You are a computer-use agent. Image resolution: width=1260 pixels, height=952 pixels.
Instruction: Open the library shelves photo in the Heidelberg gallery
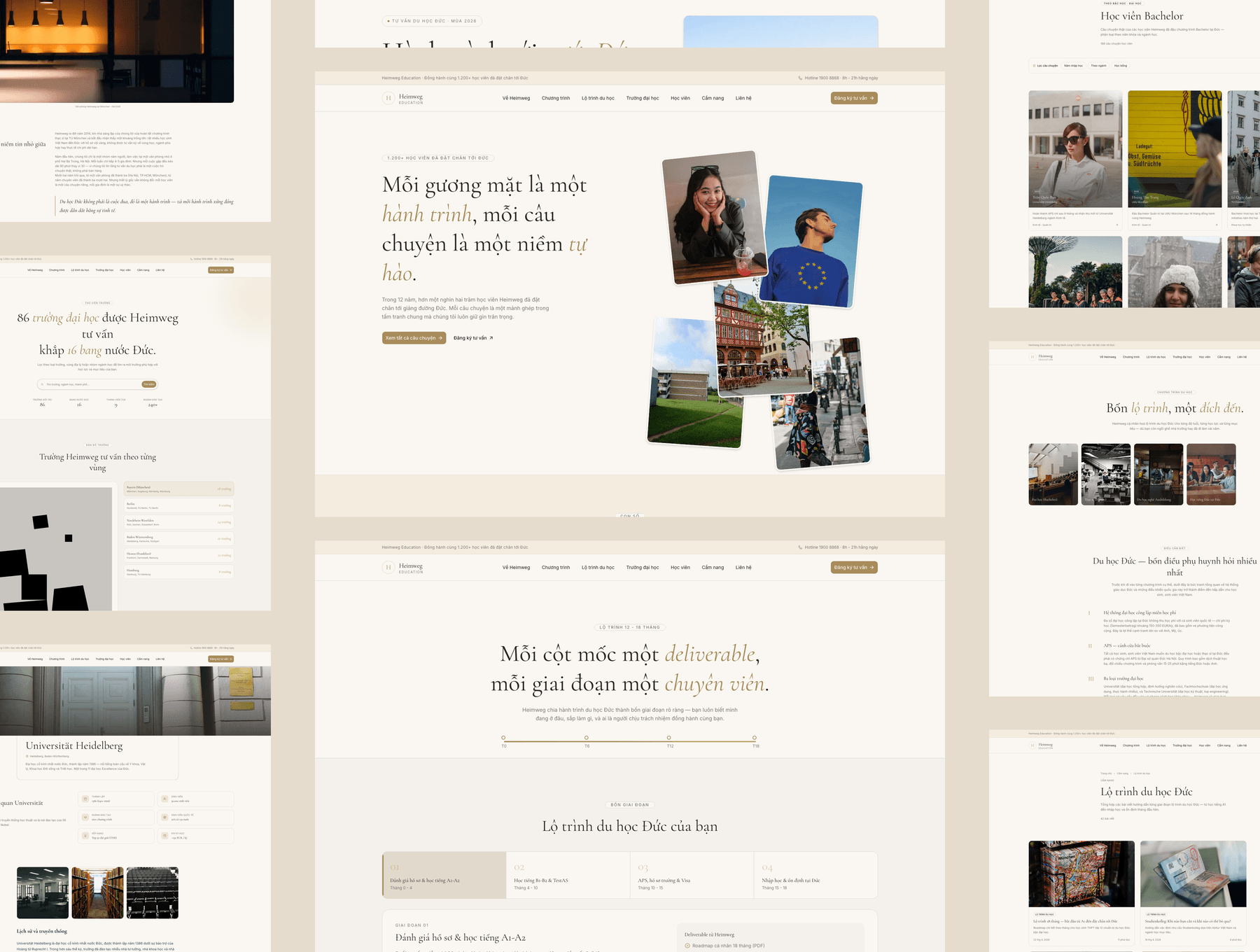97,892
